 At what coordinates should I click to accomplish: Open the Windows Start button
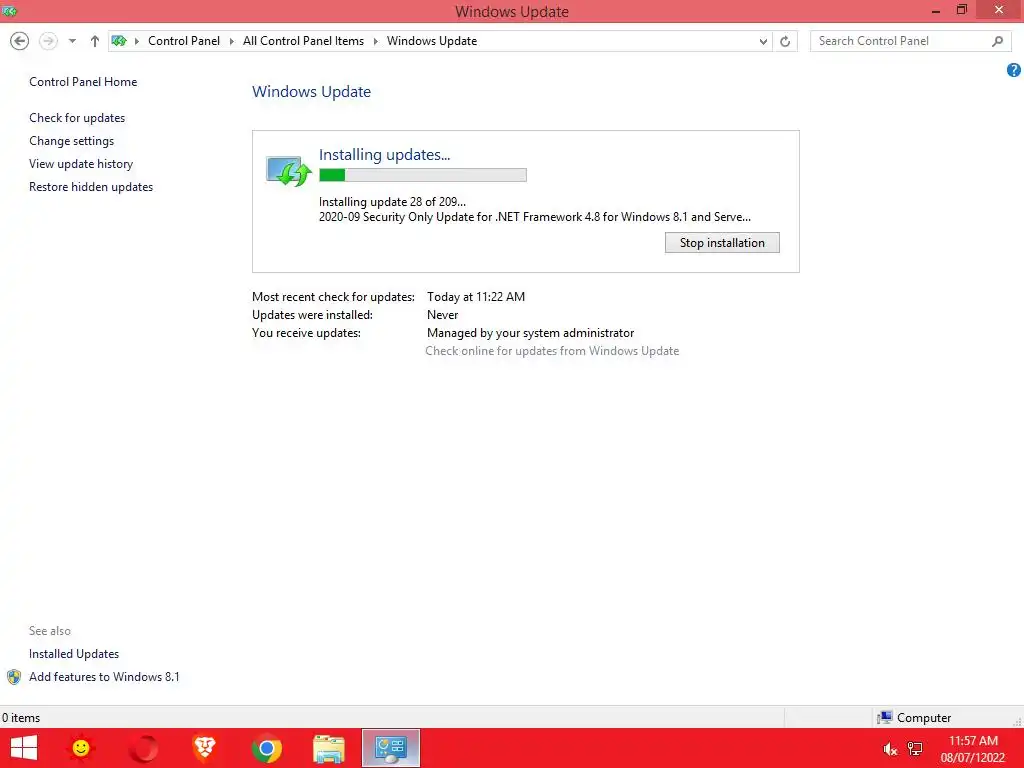click(24, 748)
